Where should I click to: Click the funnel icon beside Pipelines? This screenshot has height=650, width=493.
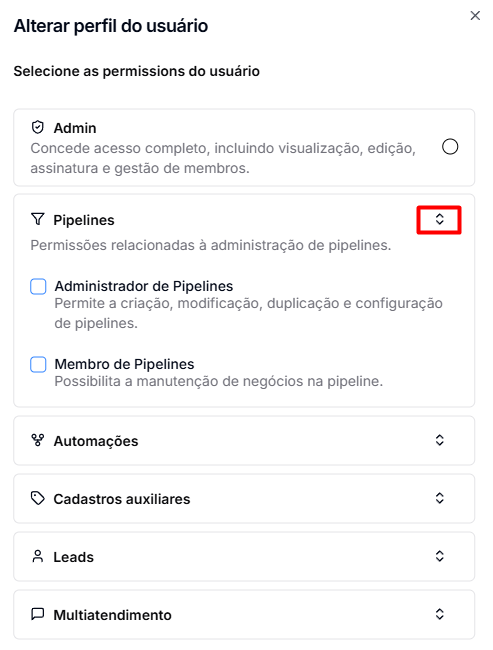(x=38, y=219)
